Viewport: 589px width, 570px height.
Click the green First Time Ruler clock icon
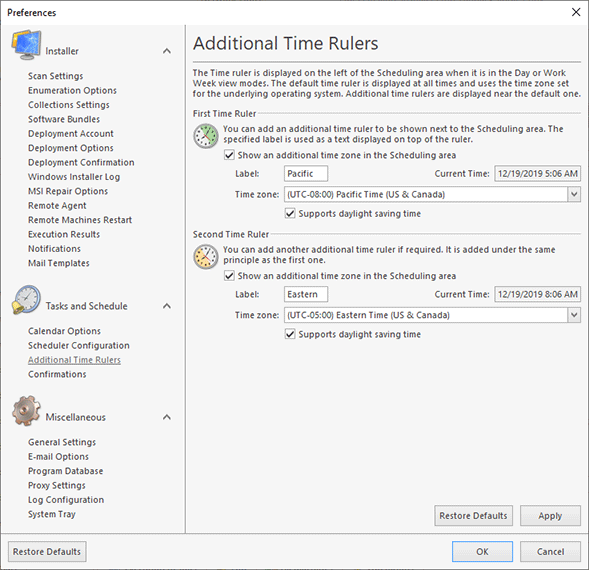point(206,136)
